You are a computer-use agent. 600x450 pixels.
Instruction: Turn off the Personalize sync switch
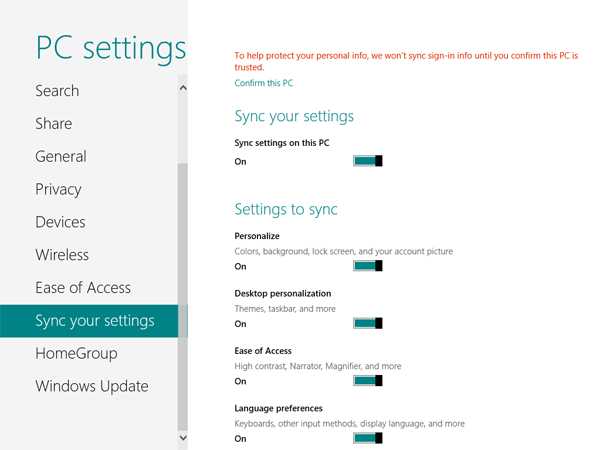367,266
